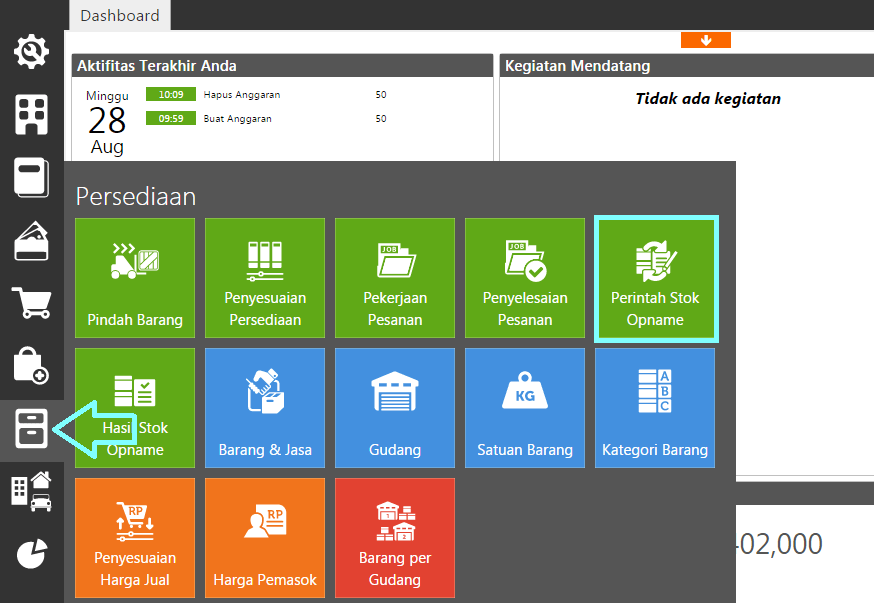This screenshot has width=874, height=603.
Task: Open the Penyelesaian Pesanan tile
Action: [x=525, y=278]
